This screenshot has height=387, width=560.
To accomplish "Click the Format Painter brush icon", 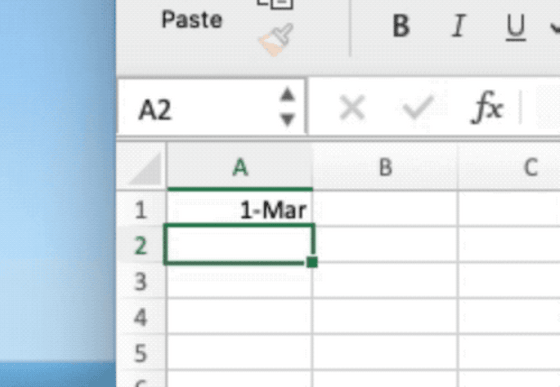I will (276, 39).
